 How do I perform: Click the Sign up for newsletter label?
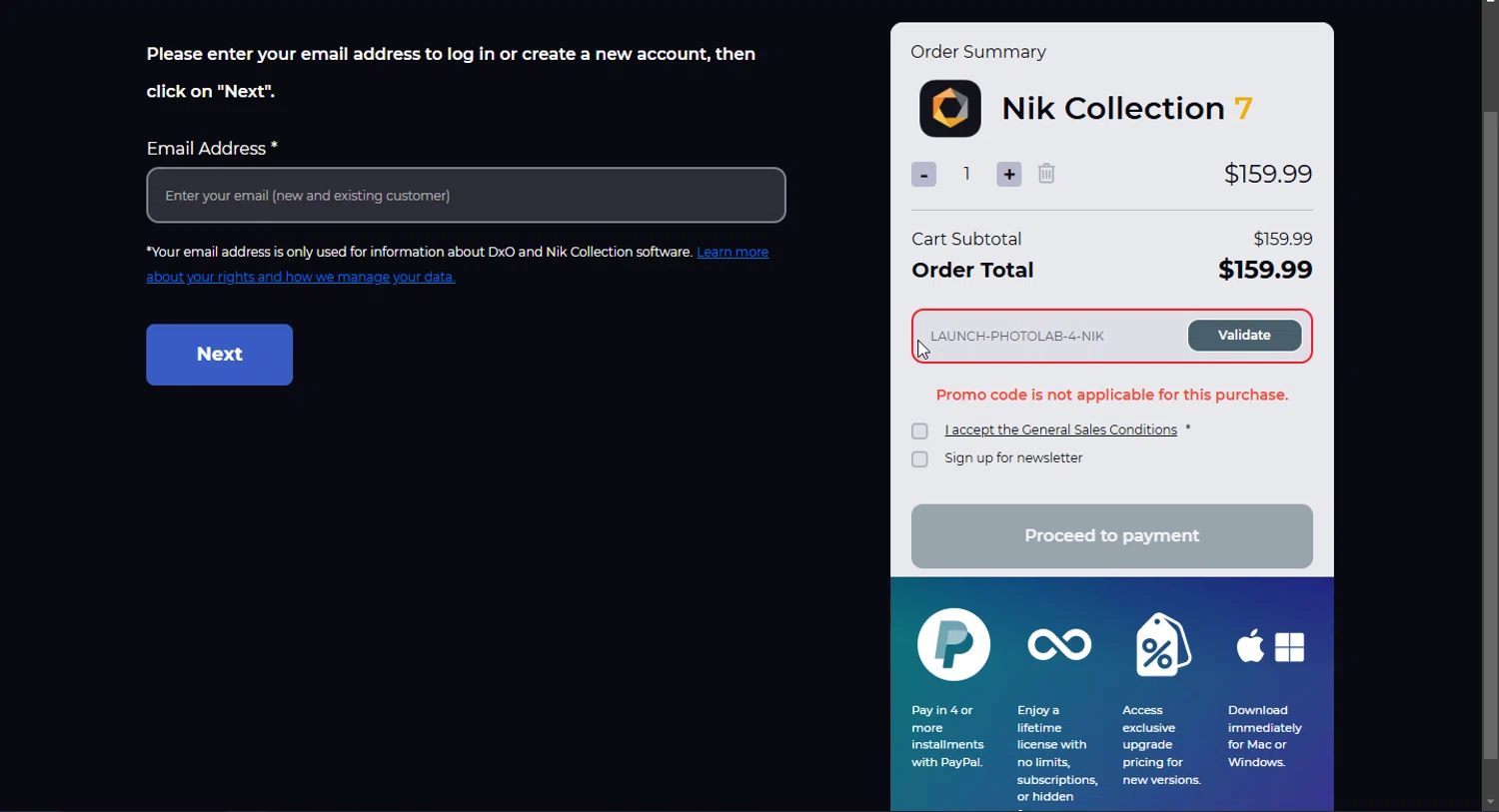pos(1013,459)
